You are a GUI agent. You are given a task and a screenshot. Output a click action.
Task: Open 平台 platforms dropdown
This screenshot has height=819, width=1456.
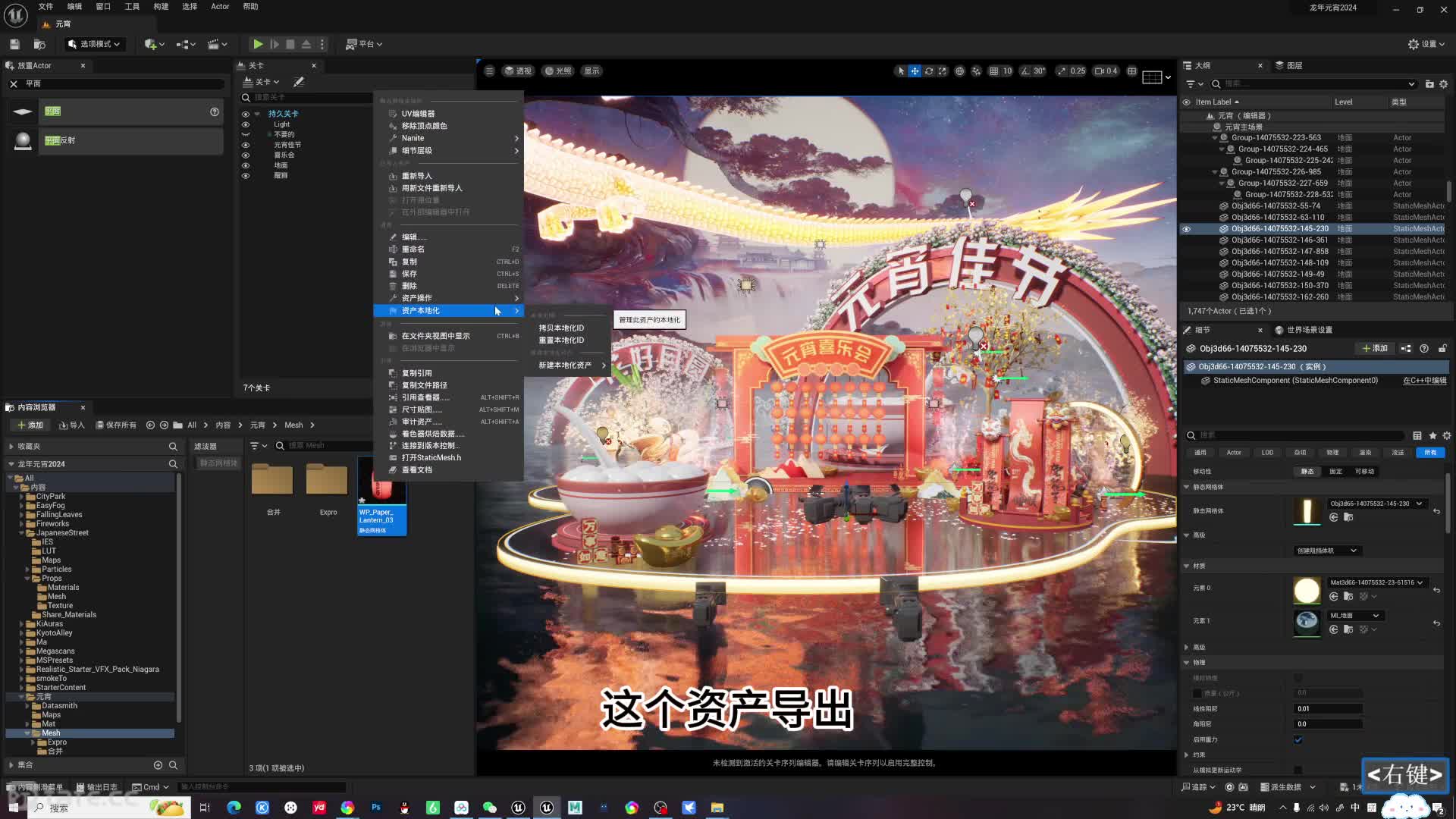point(364,44)
